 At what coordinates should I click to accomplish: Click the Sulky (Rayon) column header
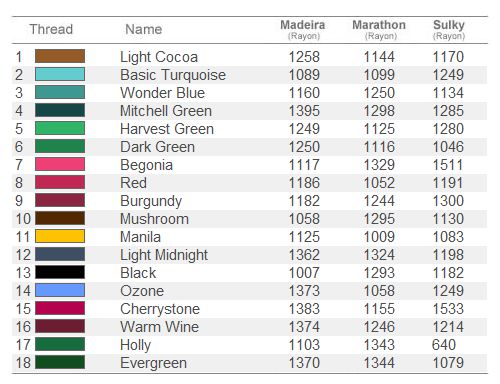point(449,29)
